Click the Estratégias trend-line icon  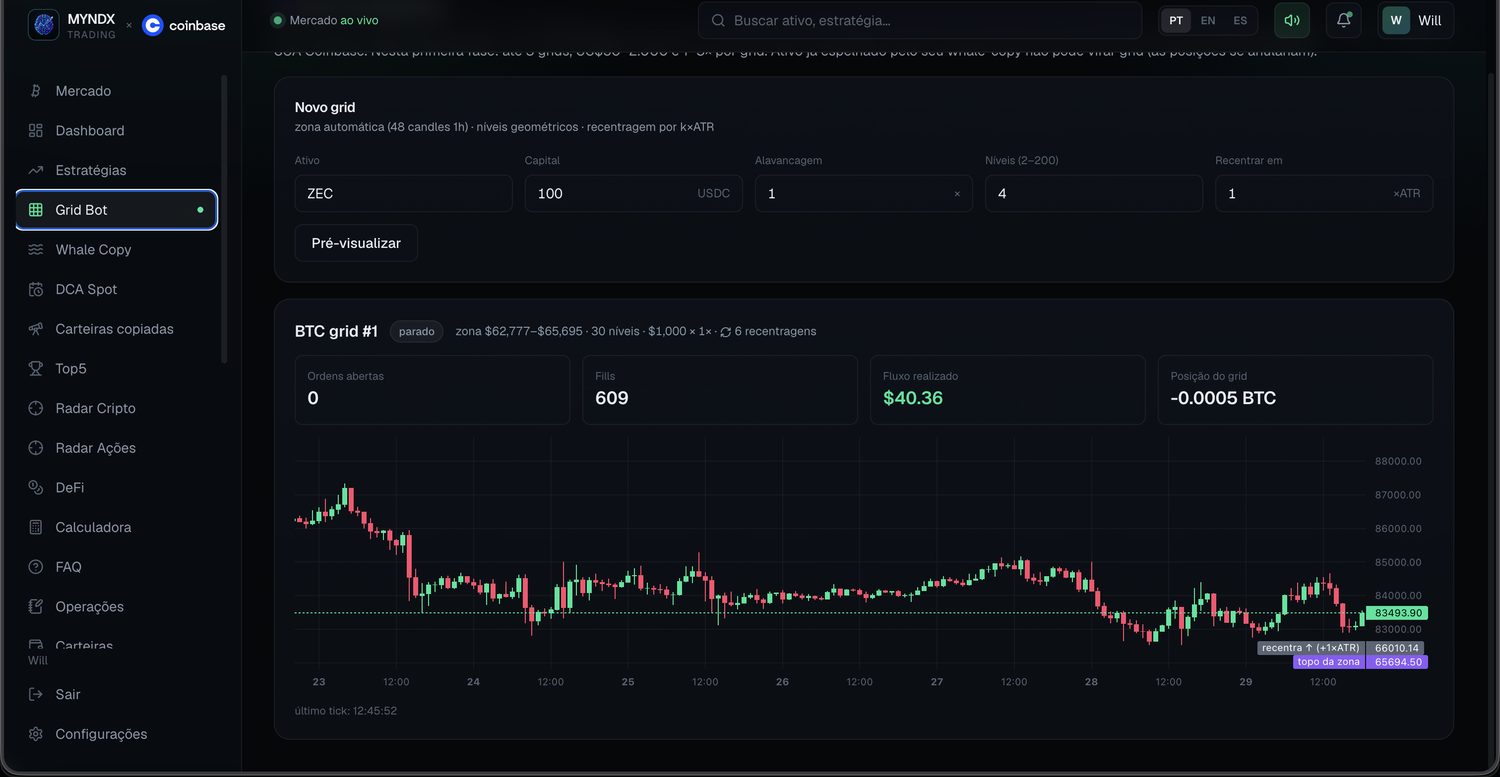click(36, 170)
